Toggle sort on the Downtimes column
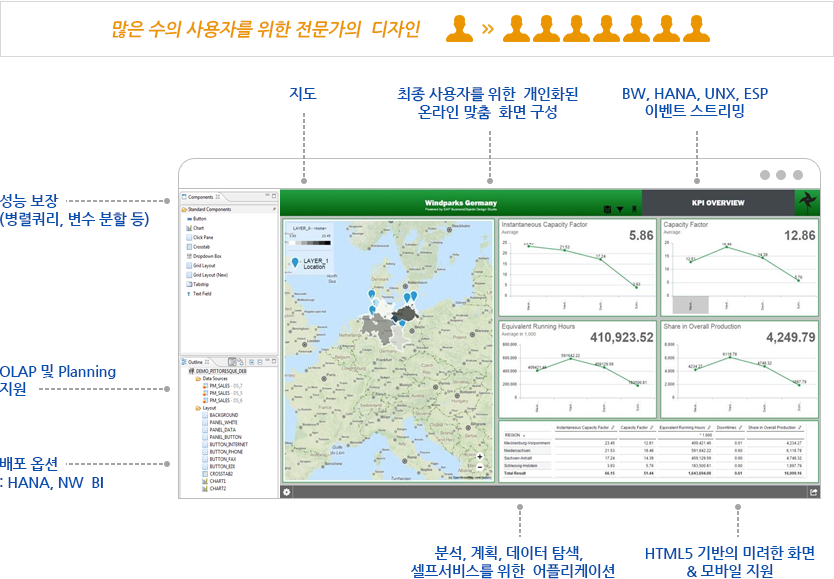Viewport: 834px width, 579px height. pos(740,428)
